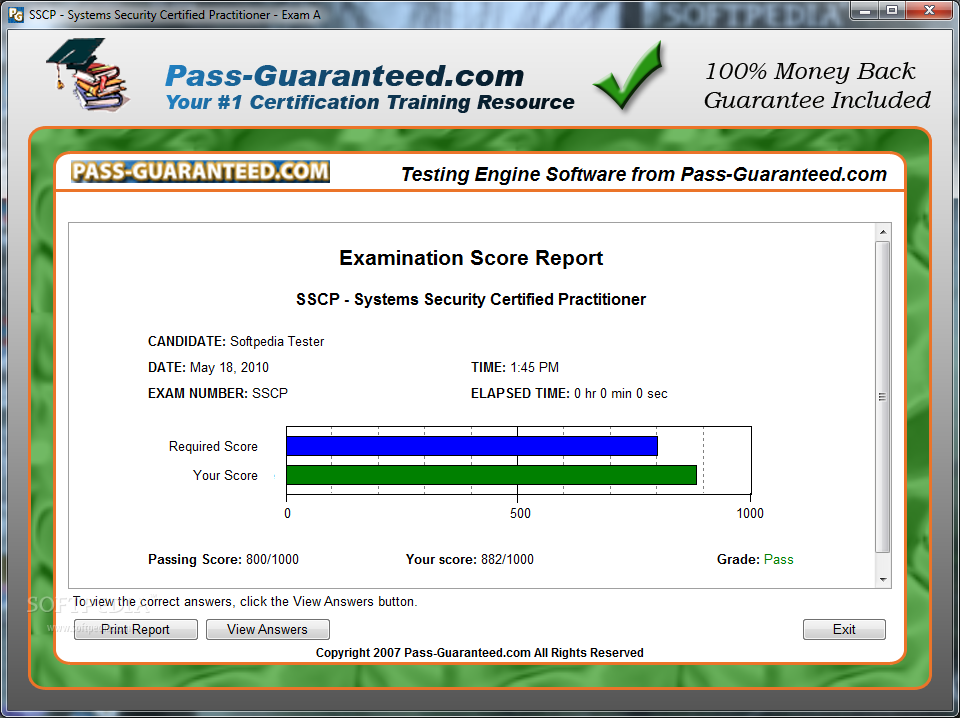Screen dimensions: 960x718
Task: Maximize the SSCP exam window
Action: pyautogui.click(x=891, y=10)
